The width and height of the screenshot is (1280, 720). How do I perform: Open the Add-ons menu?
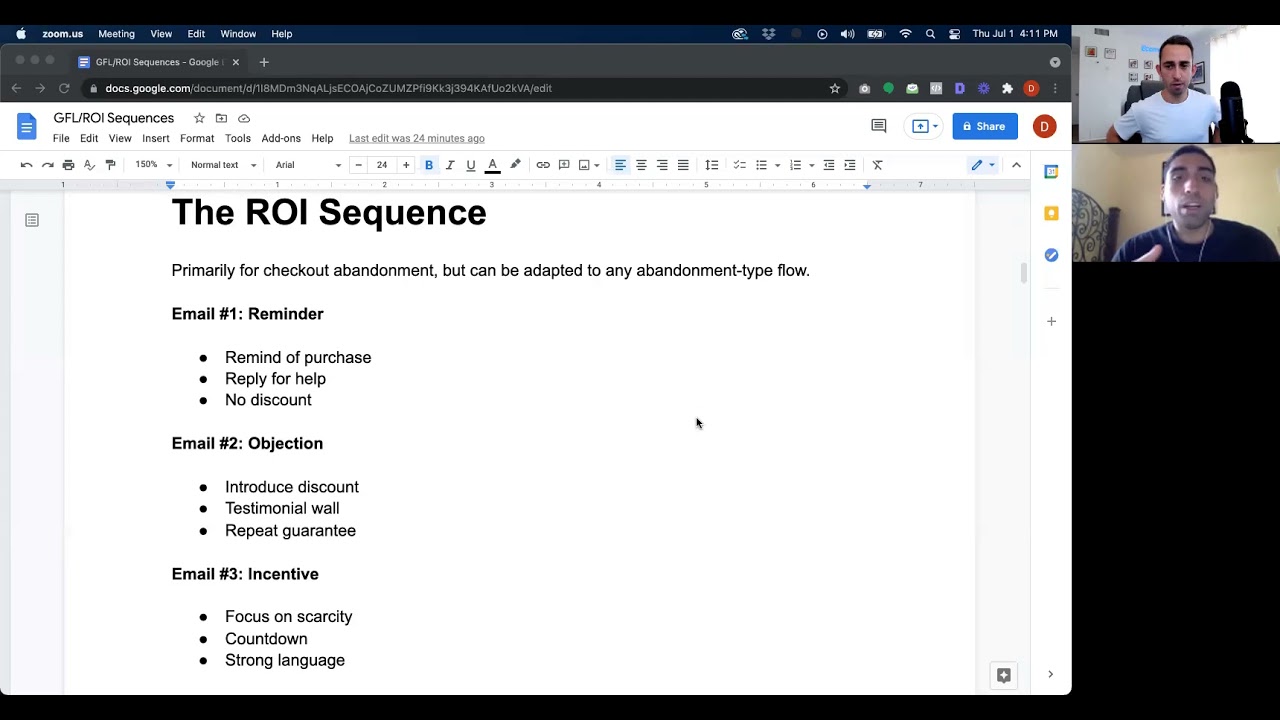[x=281, y=138]
